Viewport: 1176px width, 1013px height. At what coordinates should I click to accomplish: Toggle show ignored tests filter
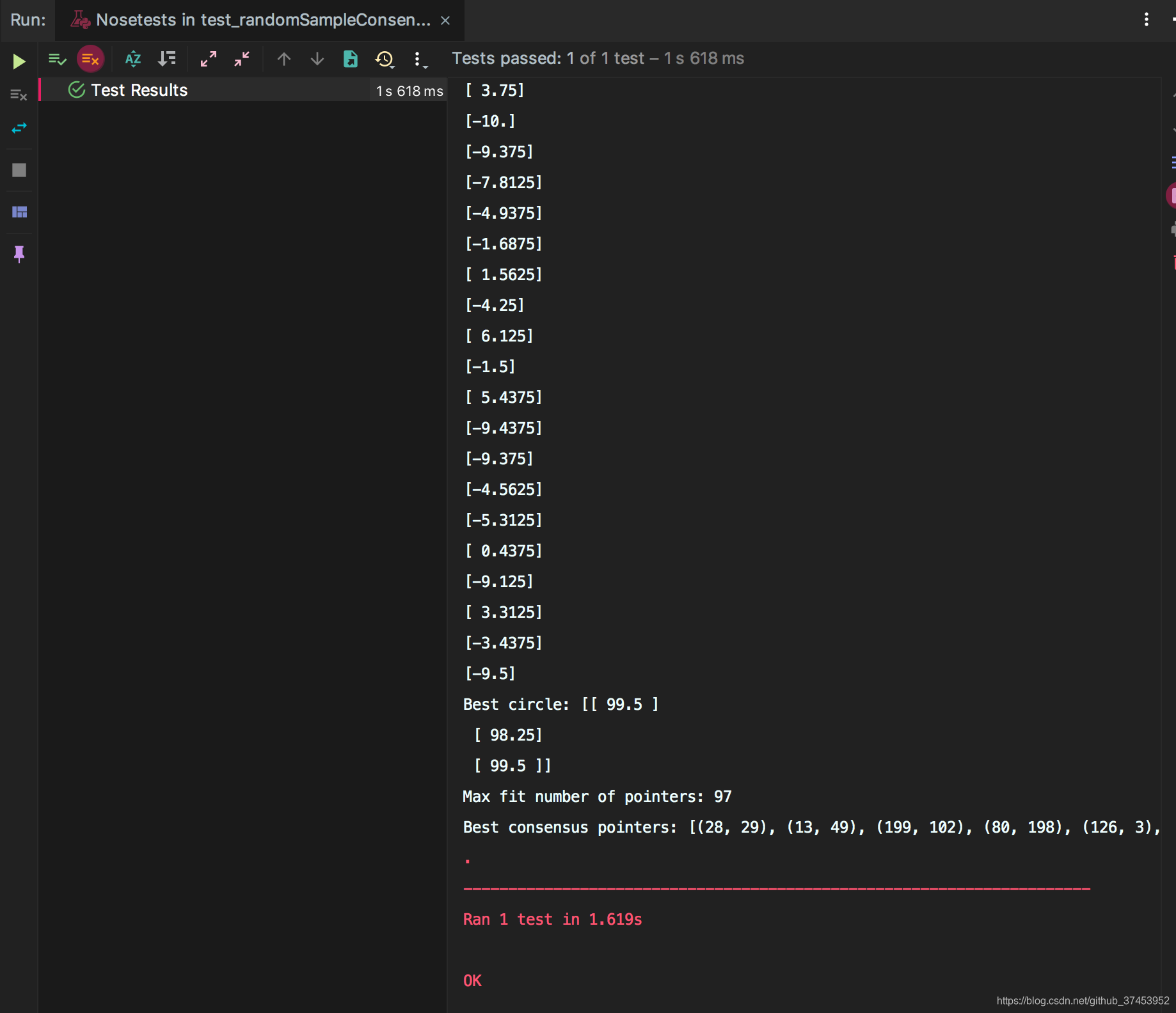click(x=91, y=59)
